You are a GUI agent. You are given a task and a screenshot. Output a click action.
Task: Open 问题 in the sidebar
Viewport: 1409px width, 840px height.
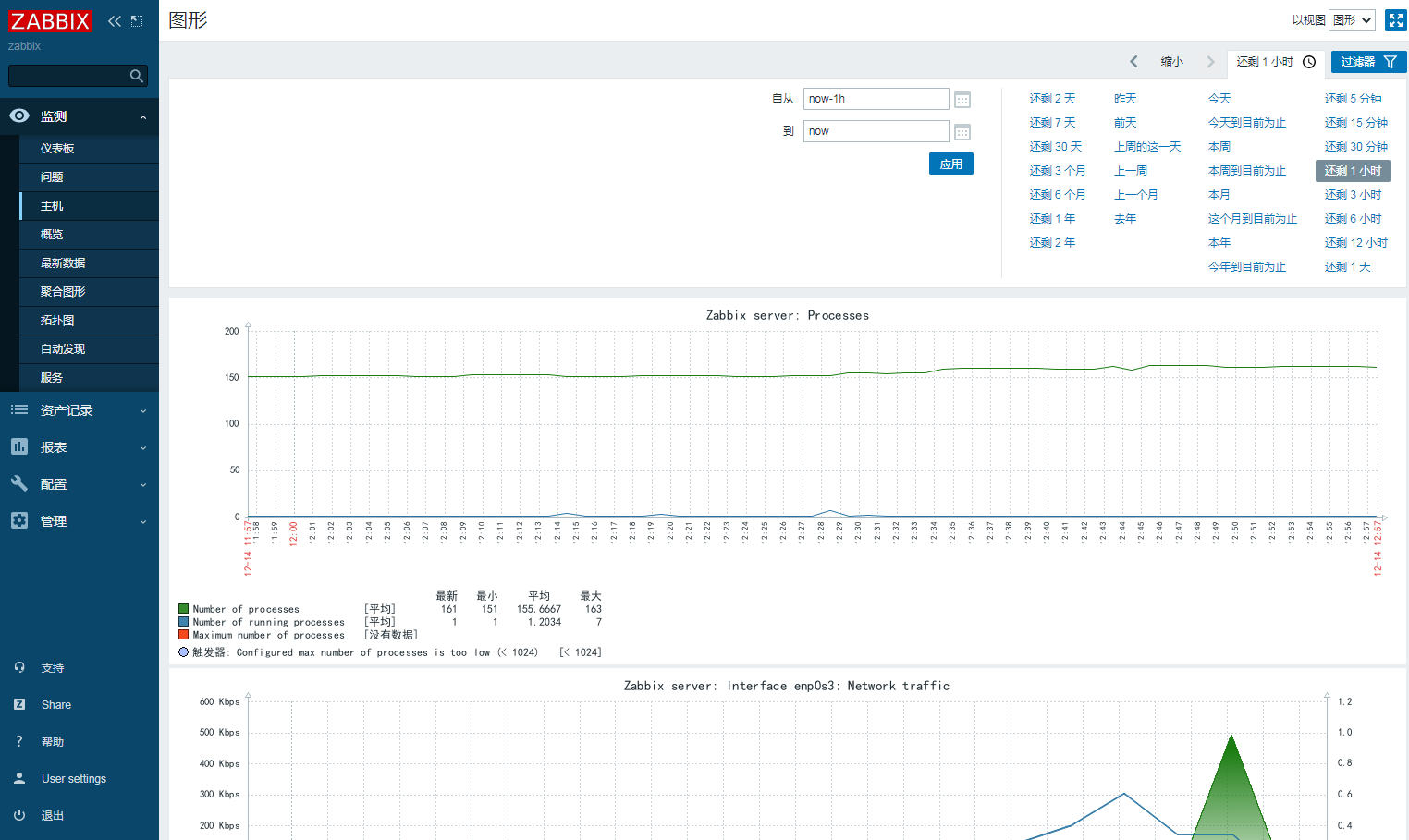coord(89,177)
